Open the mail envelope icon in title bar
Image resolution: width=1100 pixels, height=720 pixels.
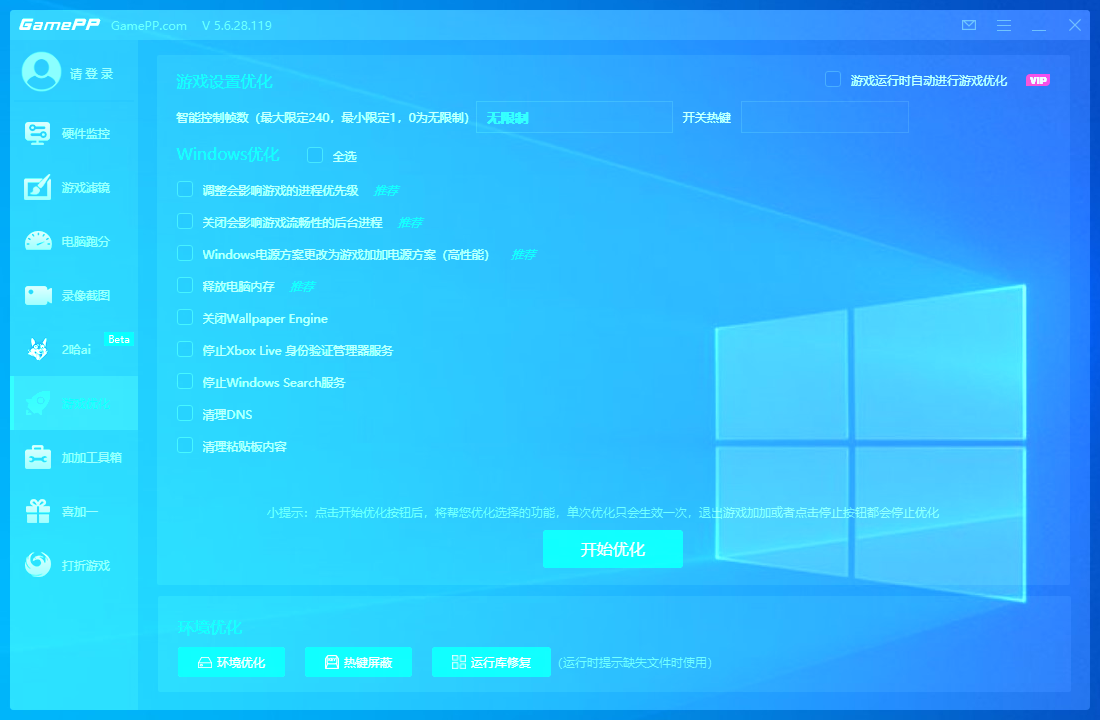point(968,25)
